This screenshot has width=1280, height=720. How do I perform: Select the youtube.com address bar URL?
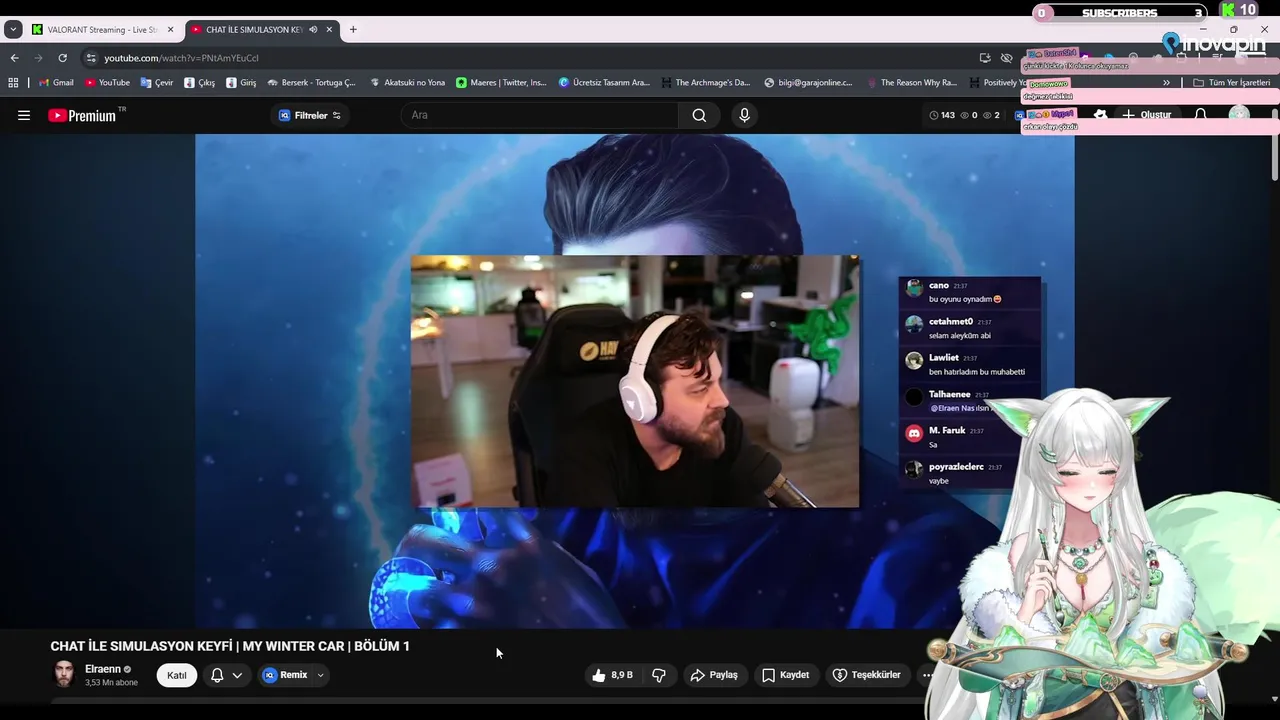[x=181, y=58]
